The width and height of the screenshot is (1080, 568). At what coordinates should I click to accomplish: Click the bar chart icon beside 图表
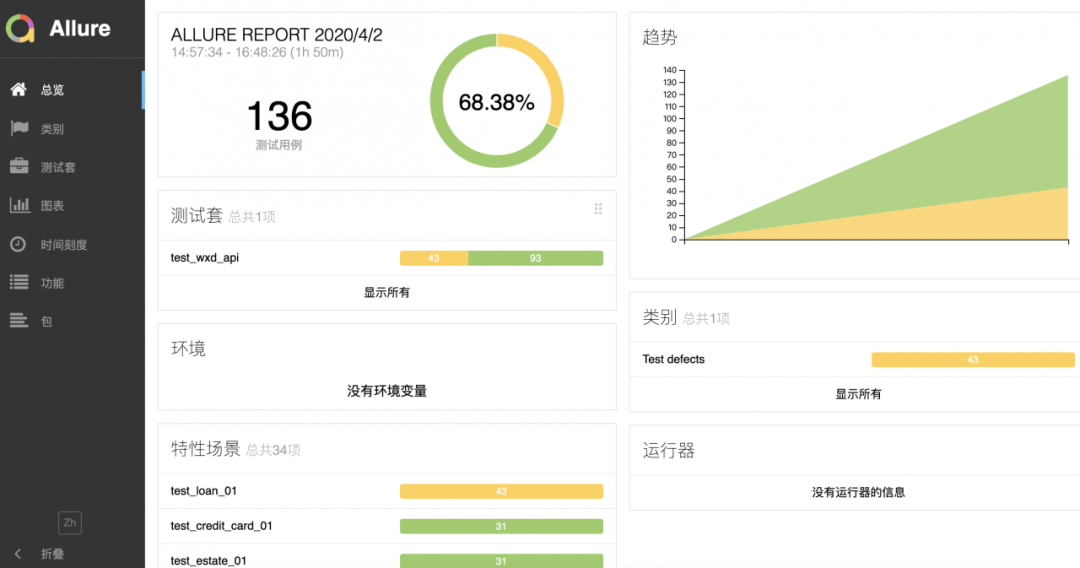coord(20,205)
